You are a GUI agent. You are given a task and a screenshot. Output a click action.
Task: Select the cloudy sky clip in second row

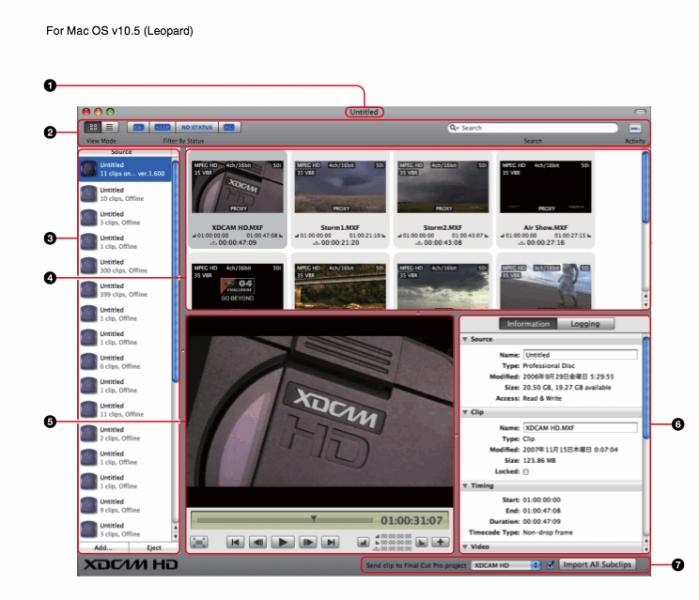(443, 286)
